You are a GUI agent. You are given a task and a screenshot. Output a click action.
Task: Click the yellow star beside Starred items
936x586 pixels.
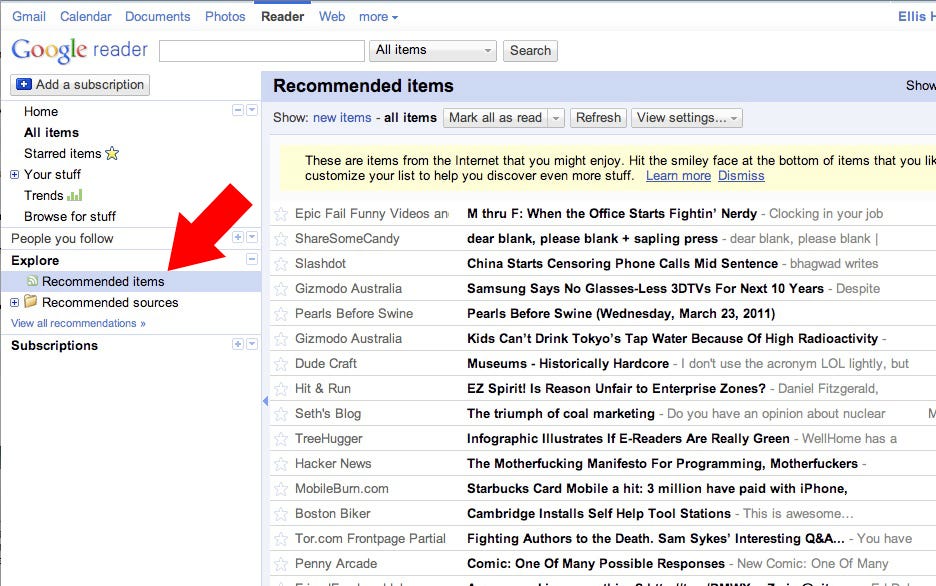tap(112, 153)
